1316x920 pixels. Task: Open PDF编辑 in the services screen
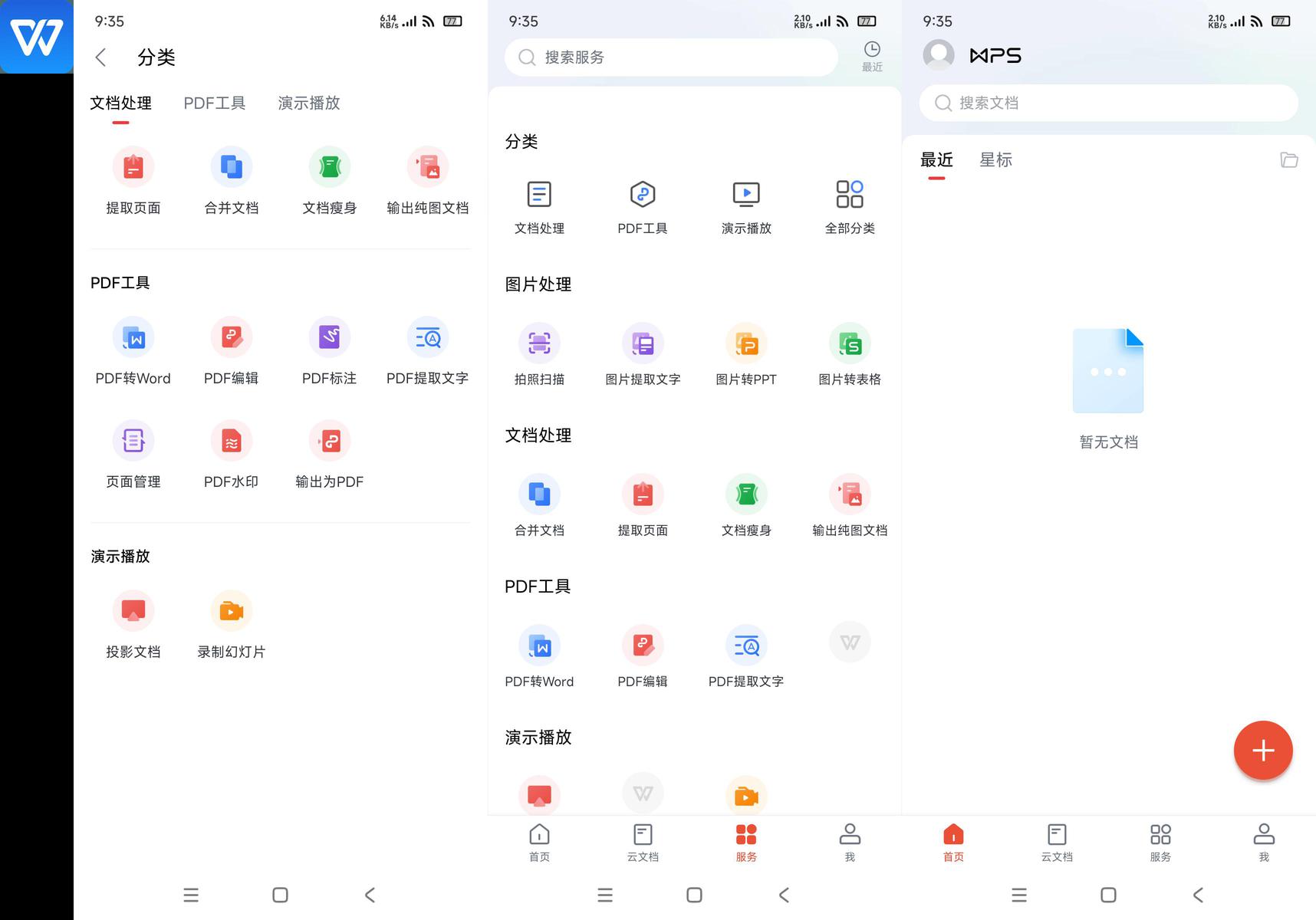pyautogui.click(x=643, y=656)
